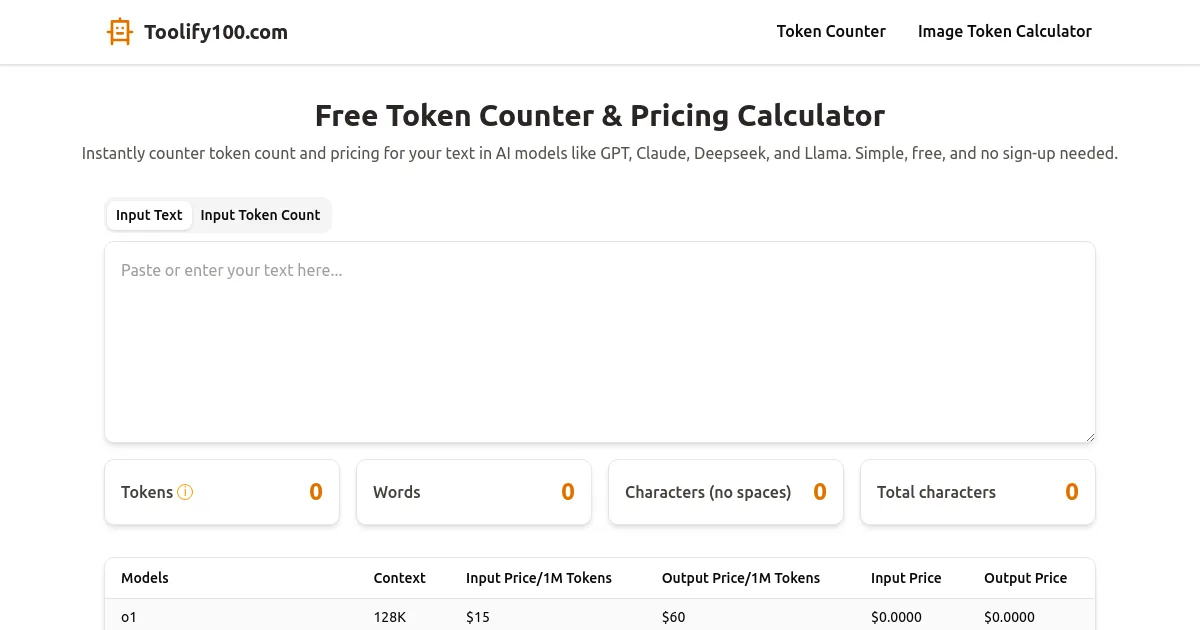Focus the paste or enter text box
The height and width of the screenshot is (630, 1200).
(600, 342)
